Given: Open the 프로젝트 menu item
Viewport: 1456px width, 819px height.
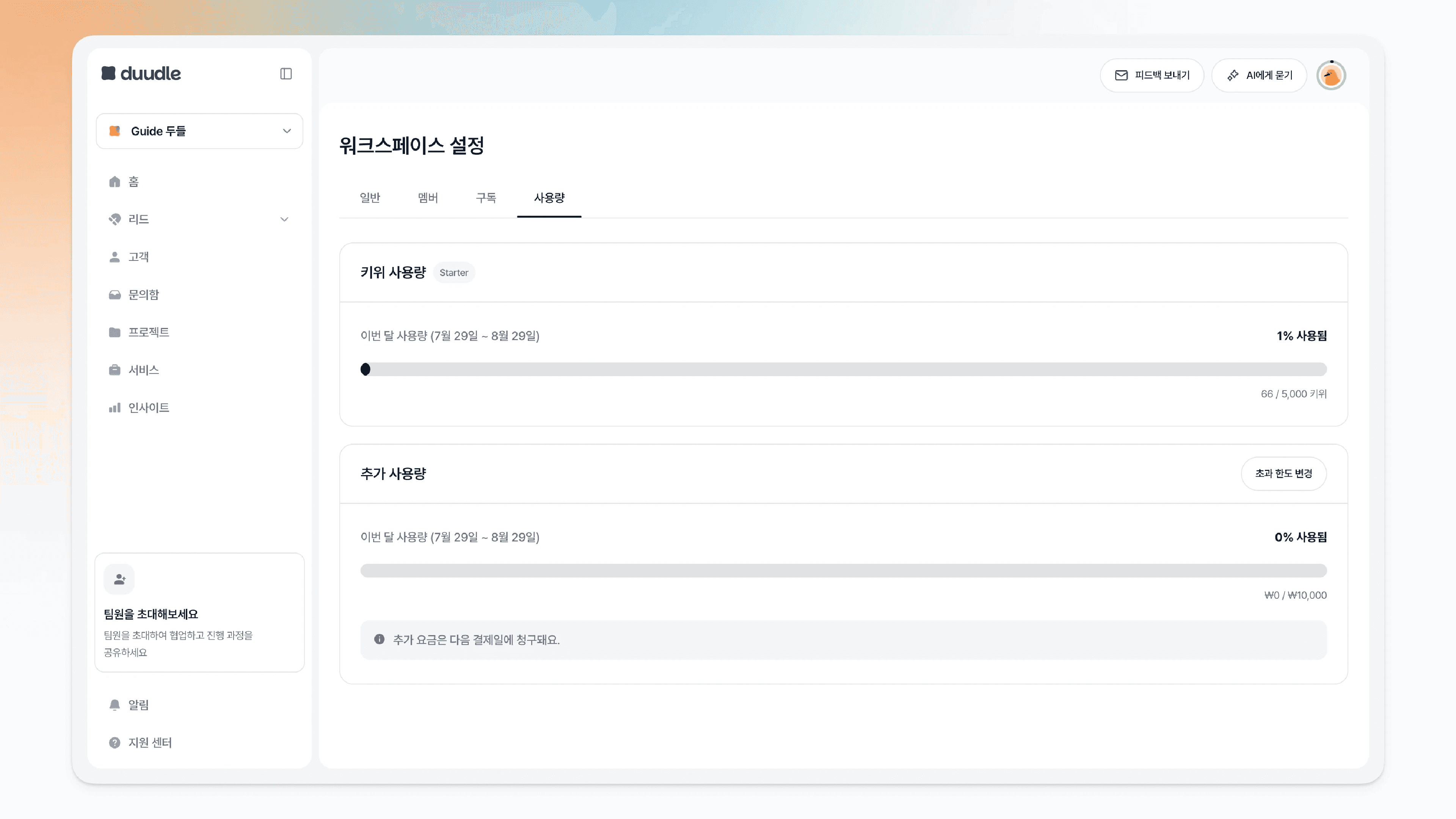Looking at the screenshot, I should pyautogui.click(x=199, y=333).
